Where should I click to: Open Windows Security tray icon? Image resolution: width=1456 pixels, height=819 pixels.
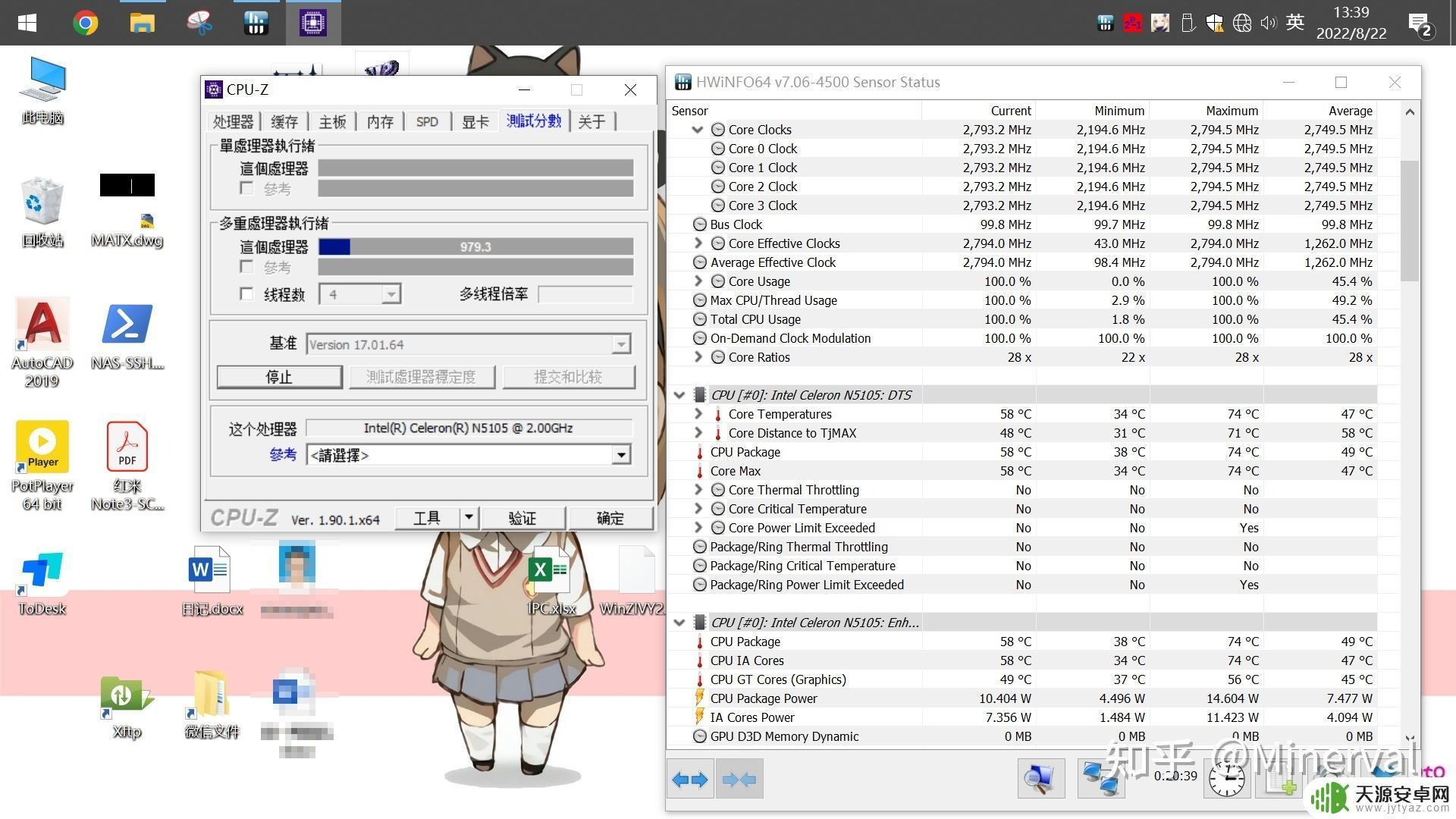pos(1214,23)
